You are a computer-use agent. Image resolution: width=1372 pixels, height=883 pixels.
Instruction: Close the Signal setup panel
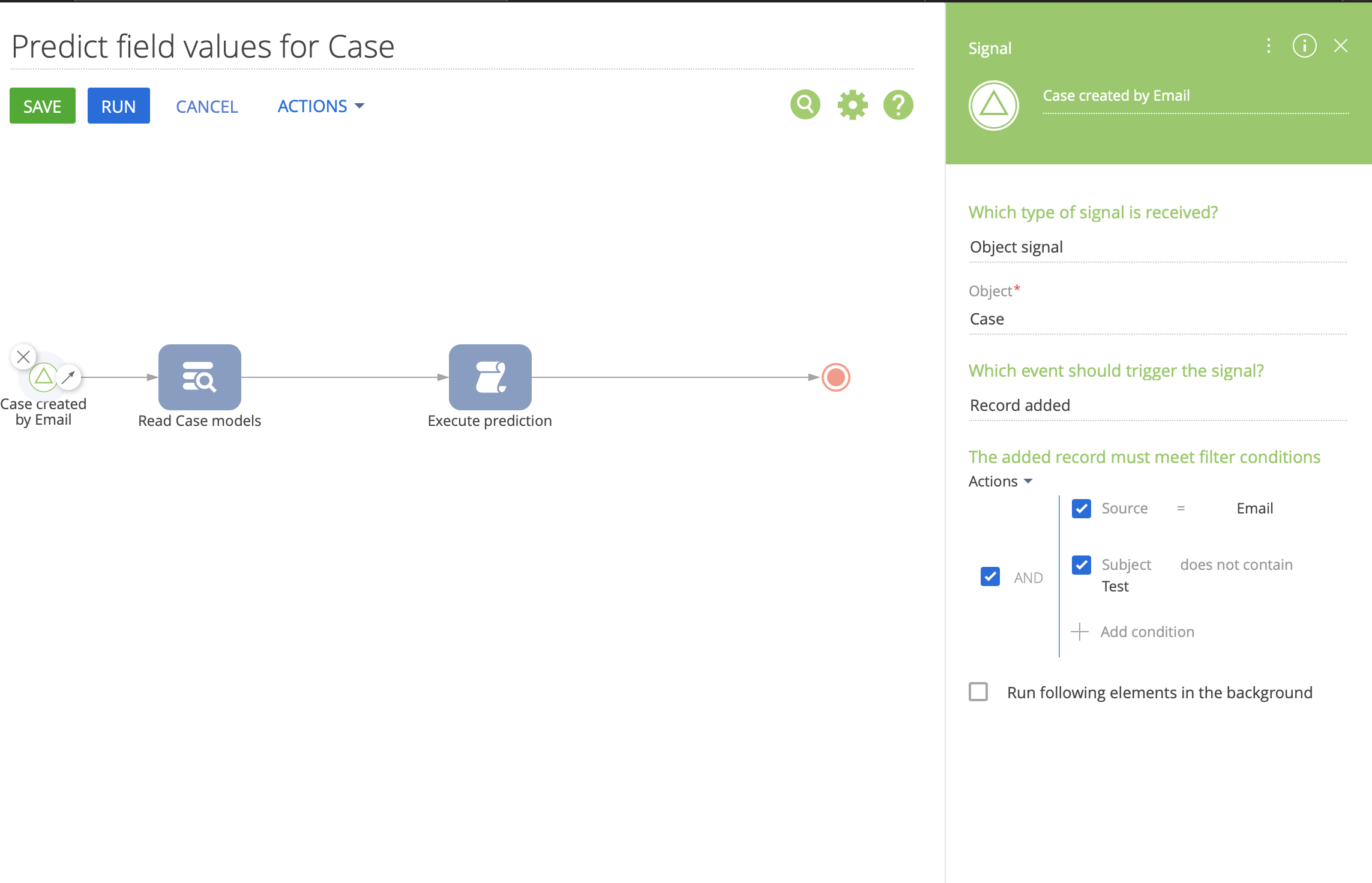click(1341, 46)
